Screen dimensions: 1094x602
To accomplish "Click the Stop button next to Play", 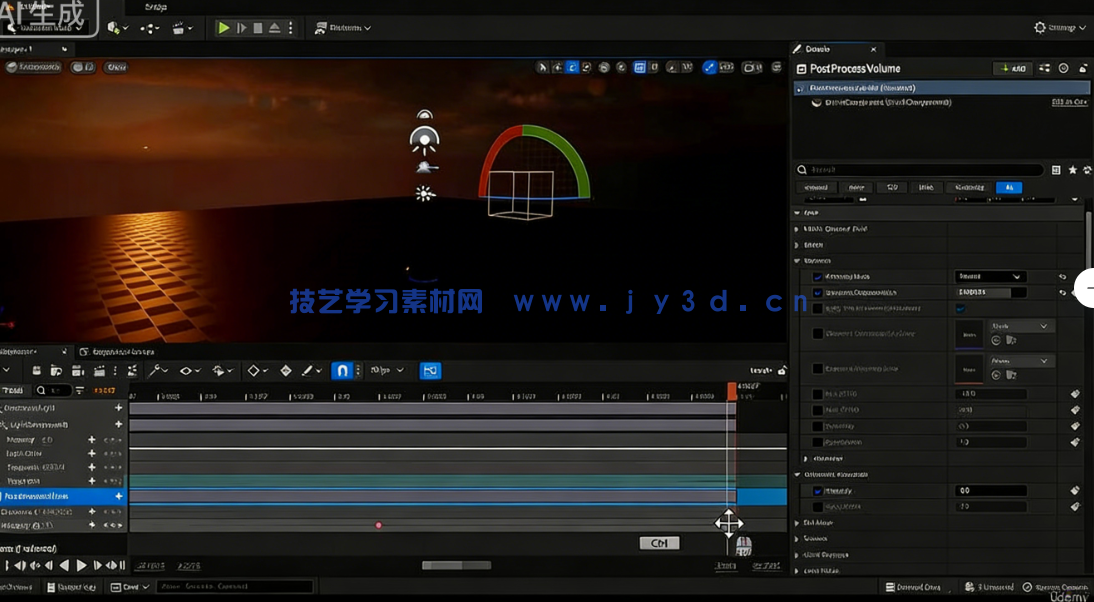I will [258, 27].
